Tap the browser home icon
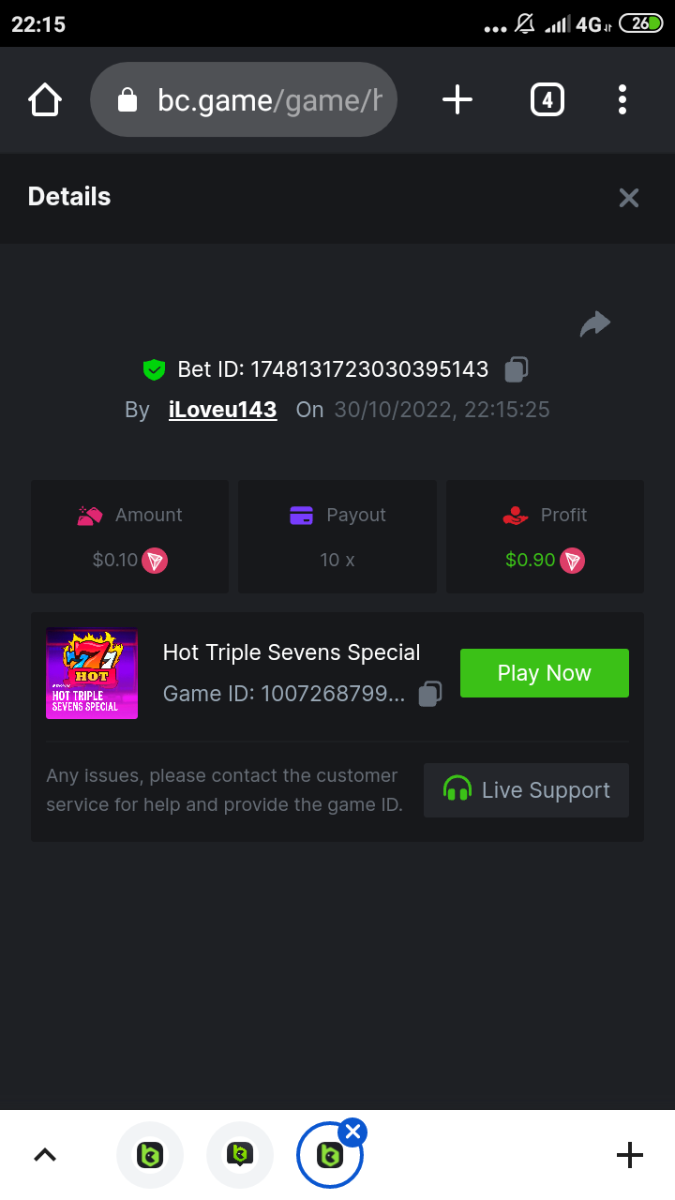This screenshot has width=675, height=1200. [45, 100]
